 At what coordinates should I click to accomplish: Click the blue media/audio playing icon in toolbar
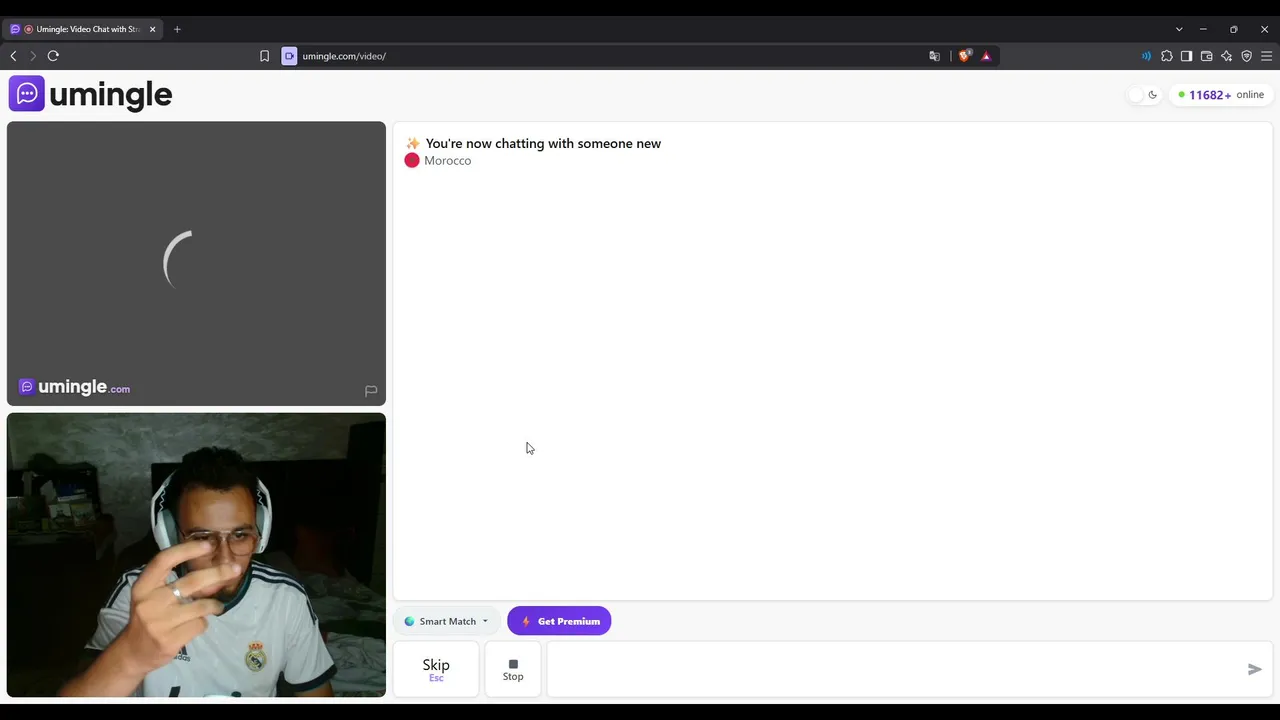1146,56
